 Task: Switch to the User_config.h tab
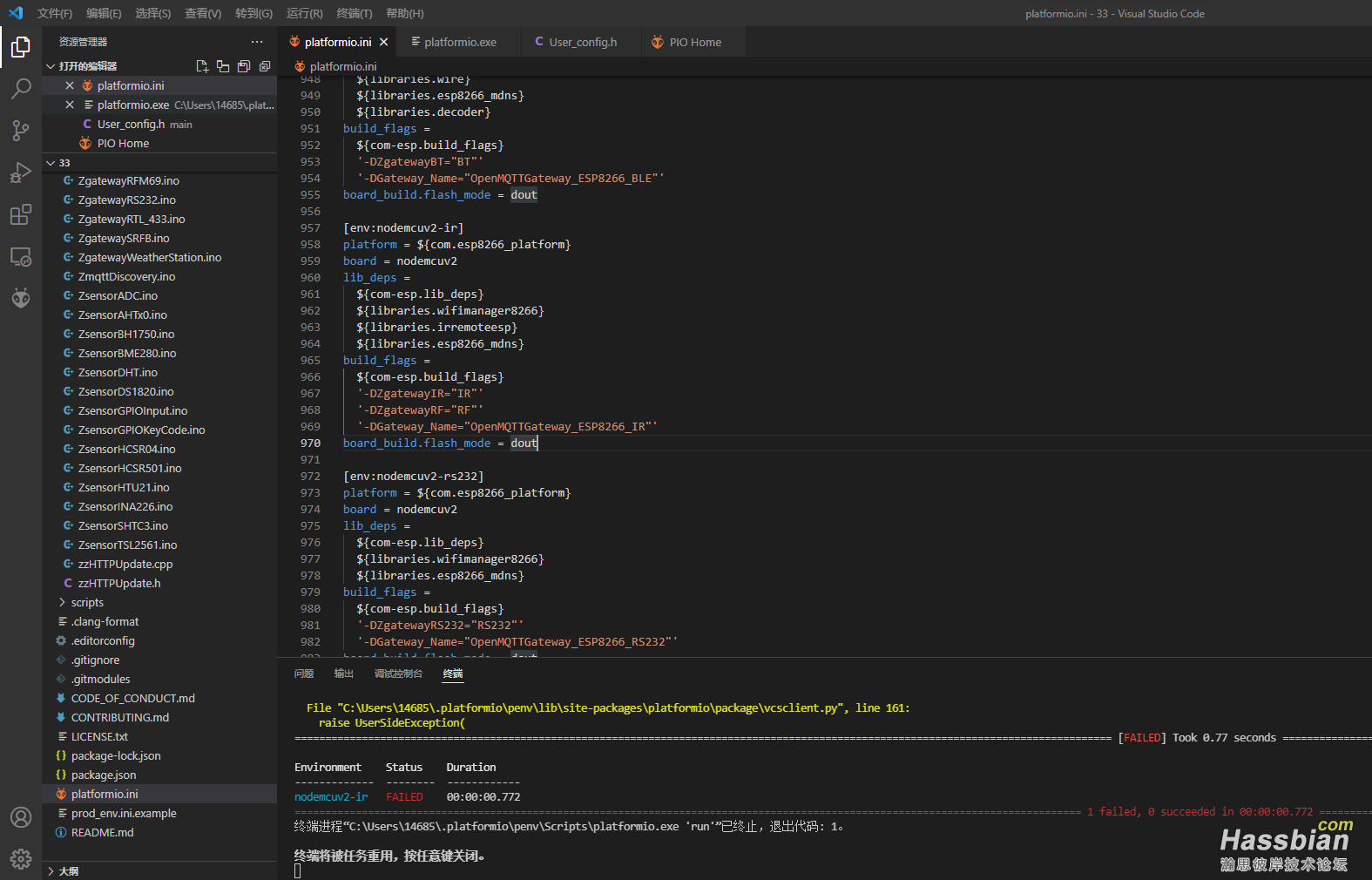click(582, 42)
